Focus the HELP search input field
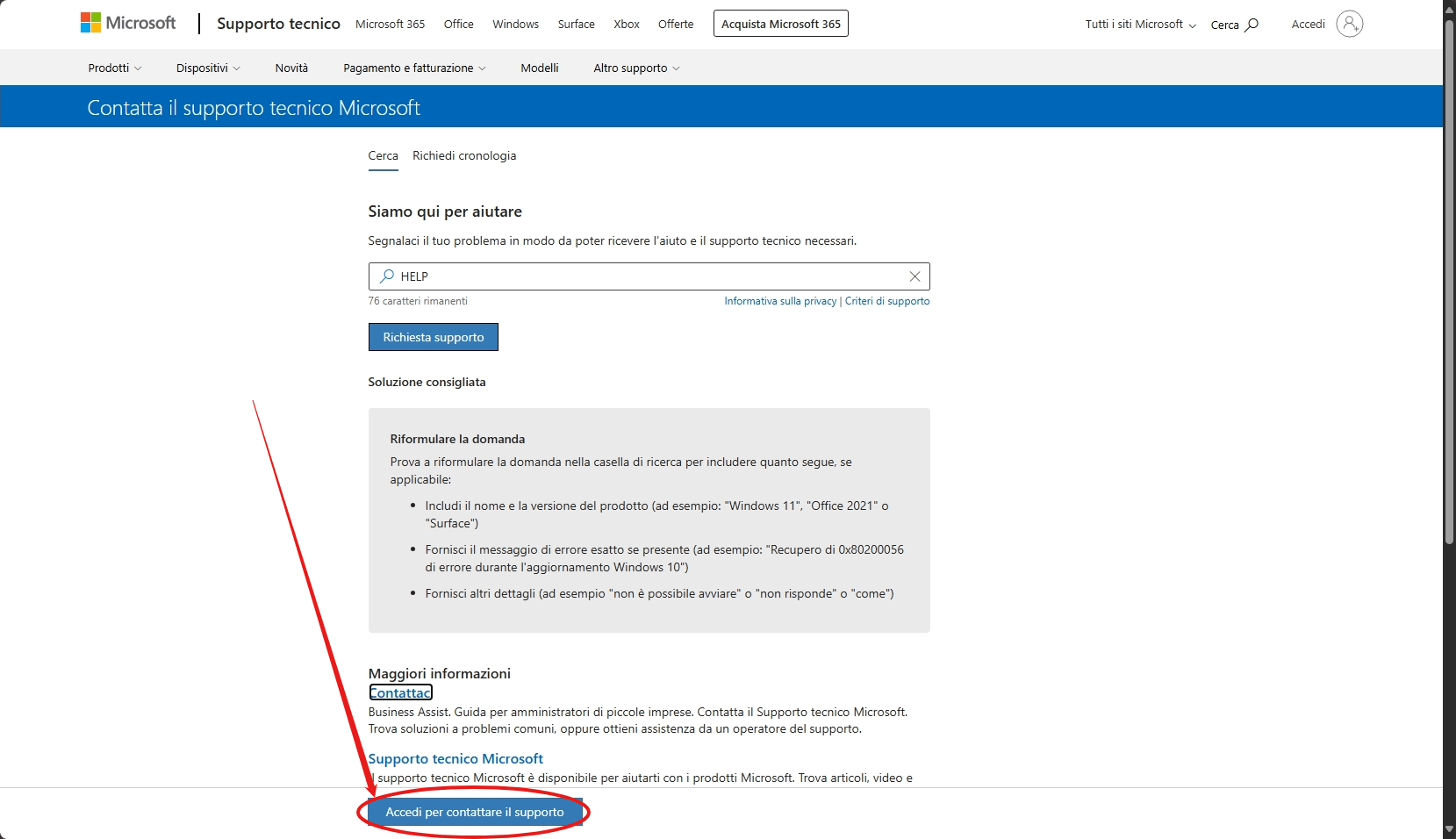Viewport: 1456px width, 839px height. (649, 276)
